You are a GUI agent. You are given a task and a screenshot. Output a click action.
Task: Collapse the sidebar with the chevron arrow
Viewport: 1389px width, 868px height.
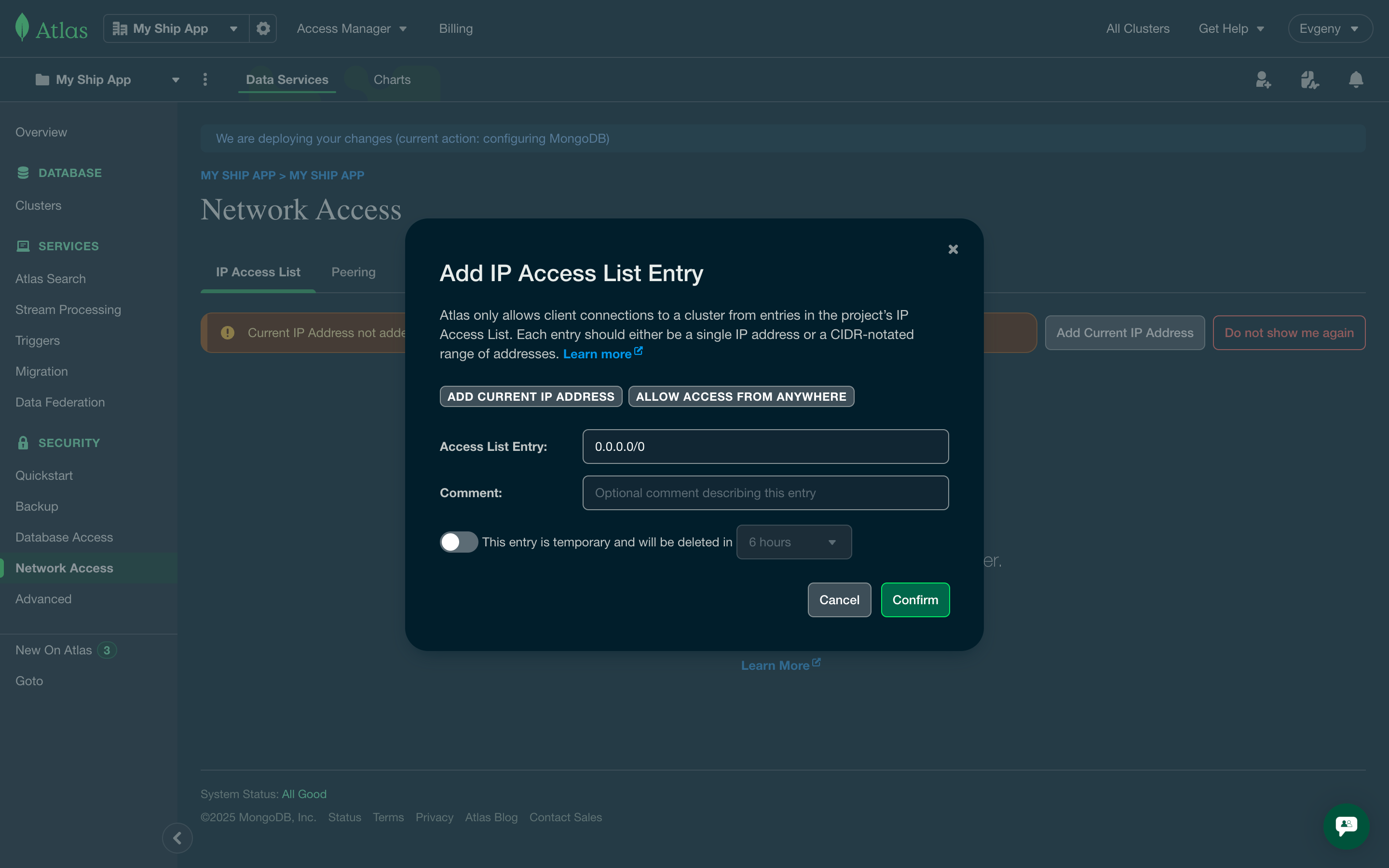[x=177, y=838]
